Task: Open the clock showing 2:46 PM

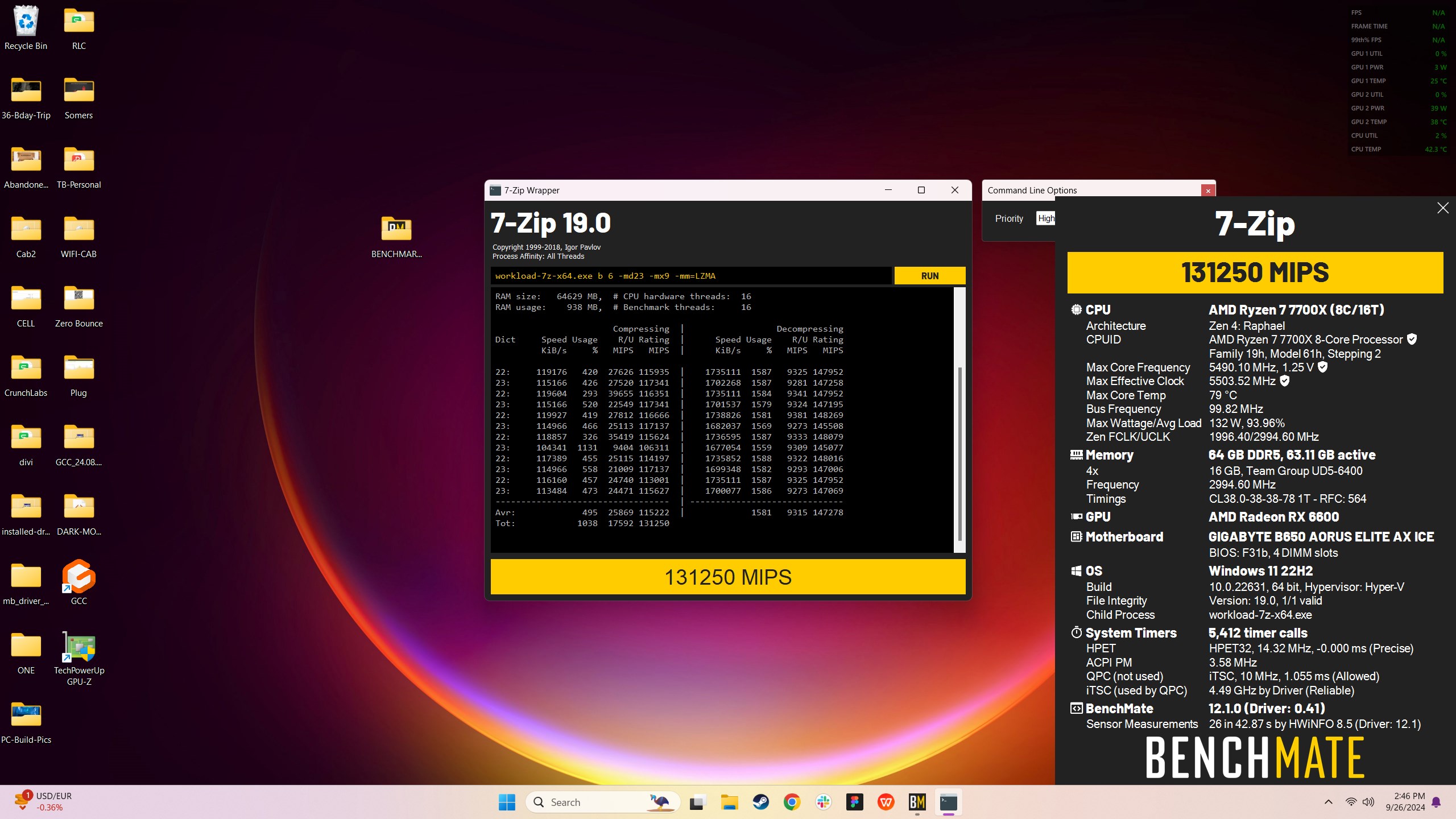Action: pyautogui.click(x=1405, y=802)
